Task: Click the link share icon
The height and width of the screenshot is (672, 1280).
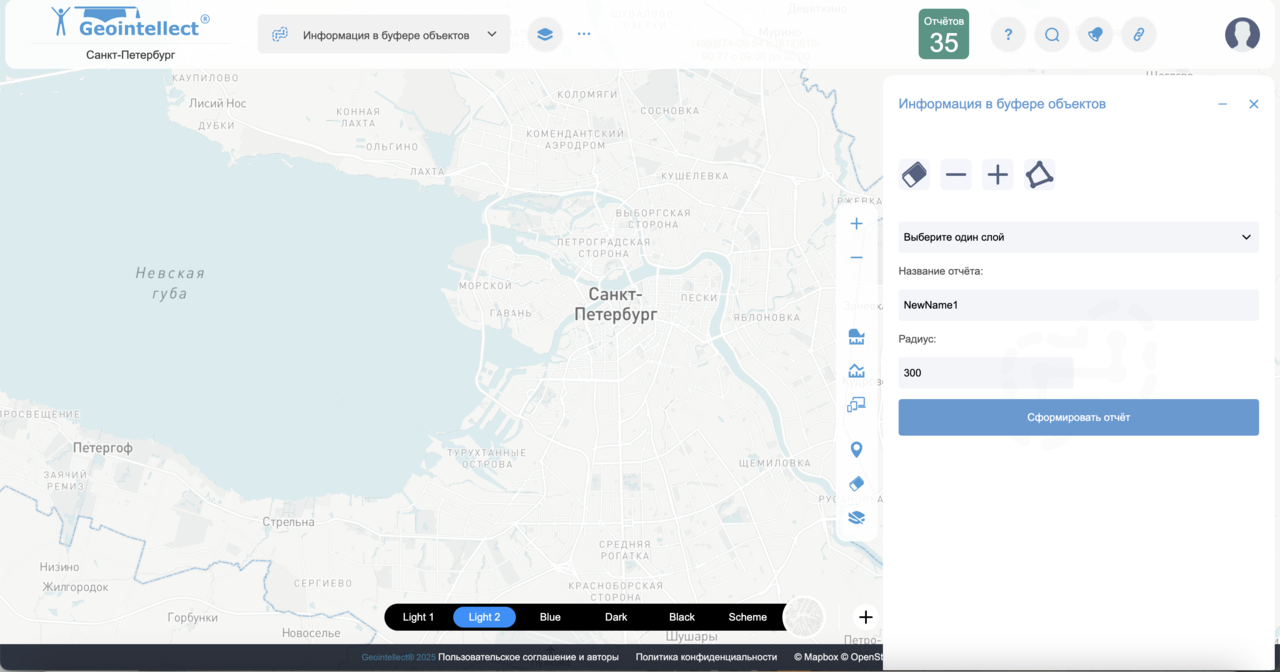Action: [x=1138, y=35]
